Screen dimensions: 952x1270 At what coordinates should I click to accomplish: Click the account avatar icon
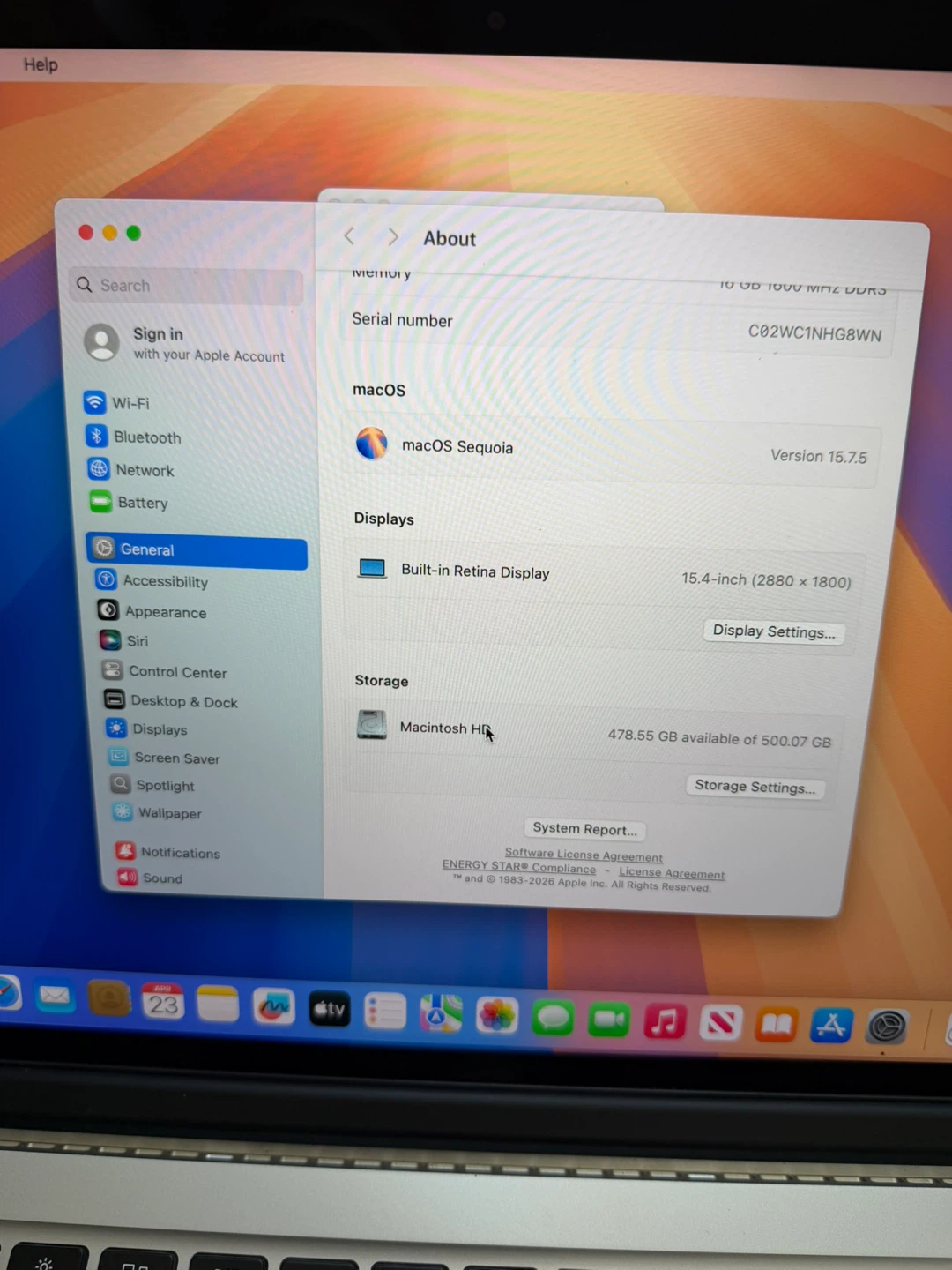102,341
